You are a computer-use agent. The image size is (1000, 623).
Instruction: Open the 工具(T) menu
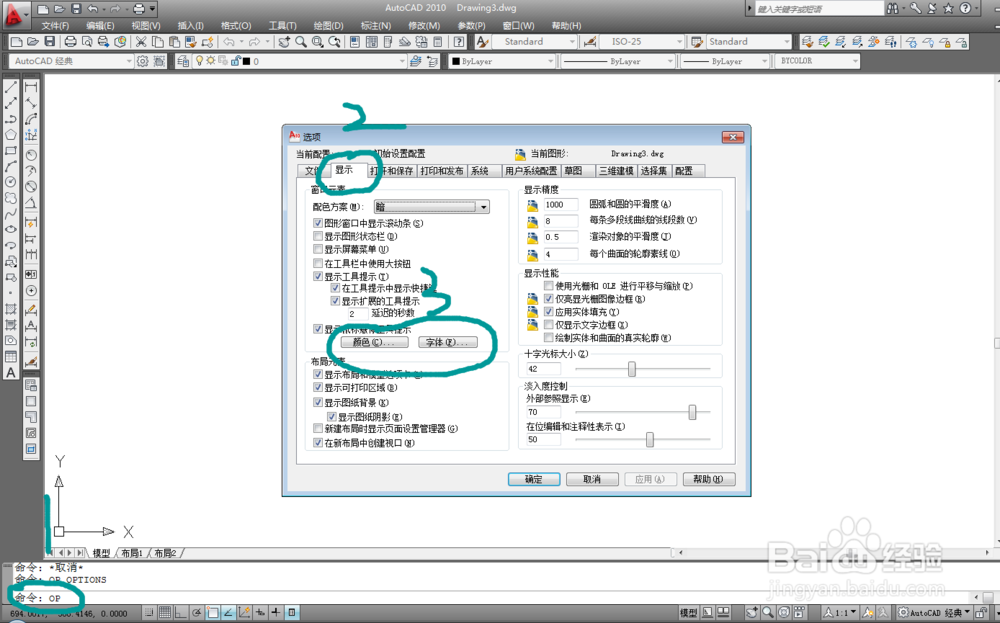(283, 26)
